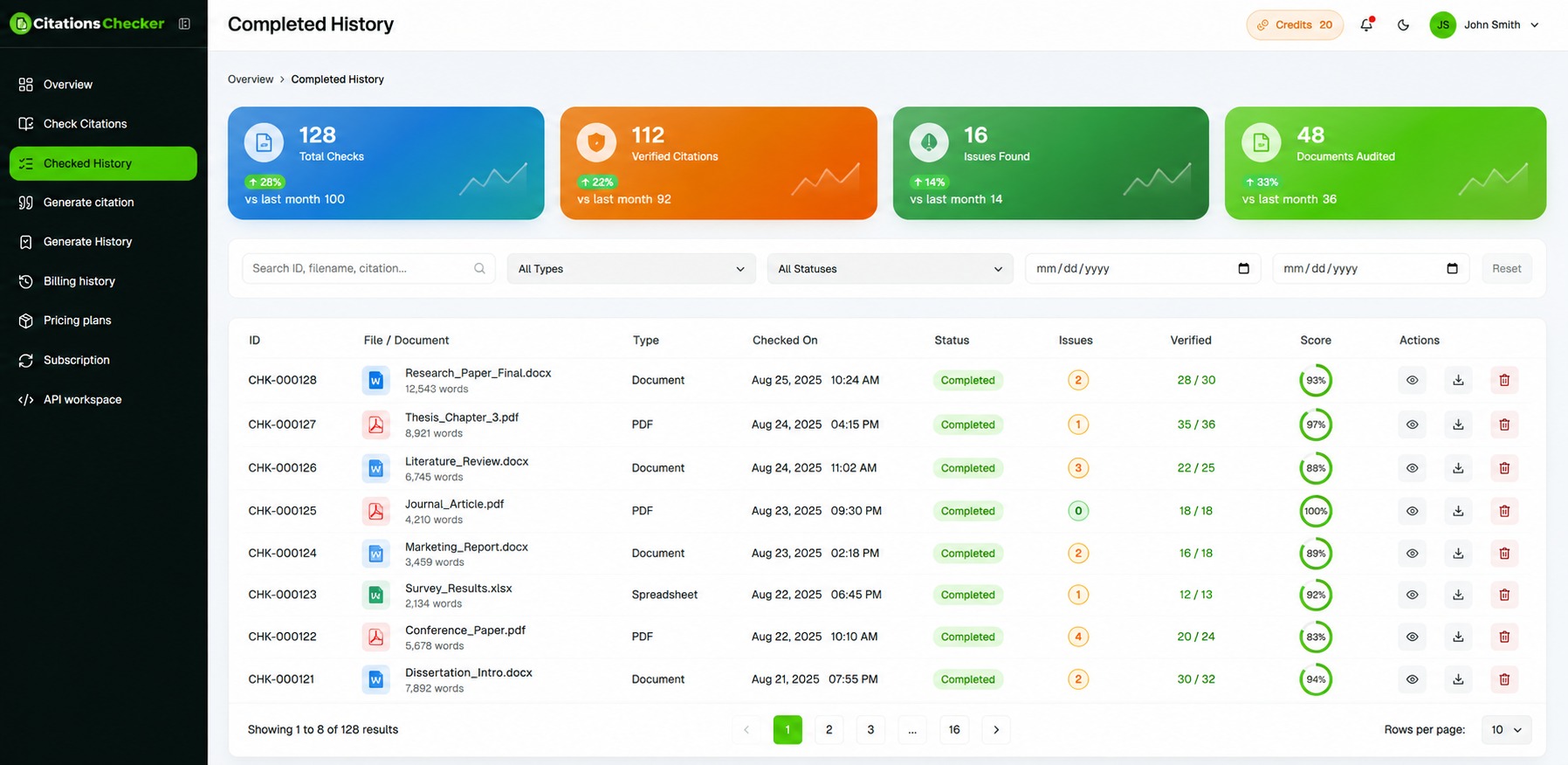
Task: Collapse sidebar using panel toggle icon
Action: tap(184, 24)
